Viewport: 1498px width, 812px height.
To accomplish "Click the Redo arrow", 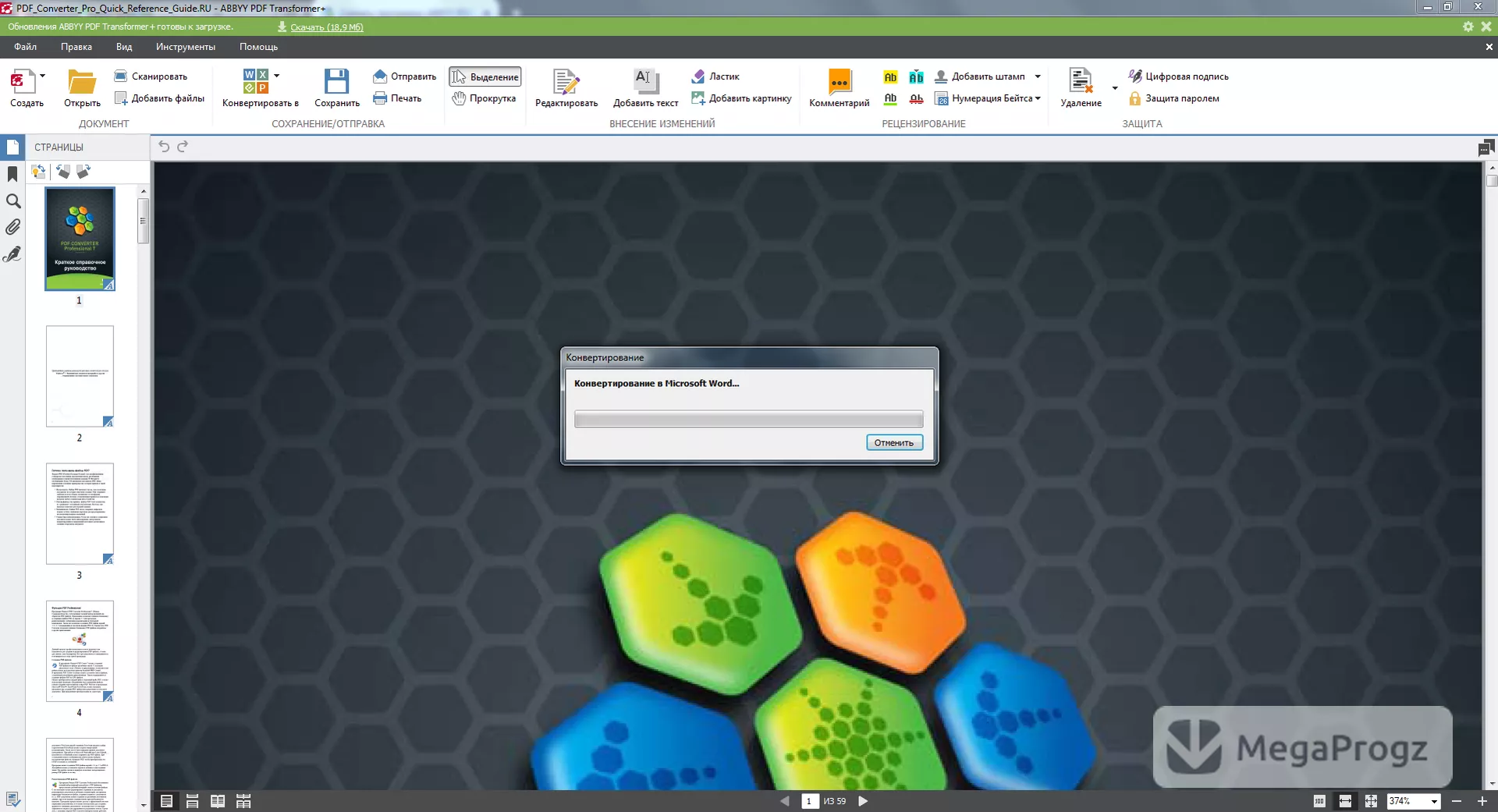I will pos(183,146).
